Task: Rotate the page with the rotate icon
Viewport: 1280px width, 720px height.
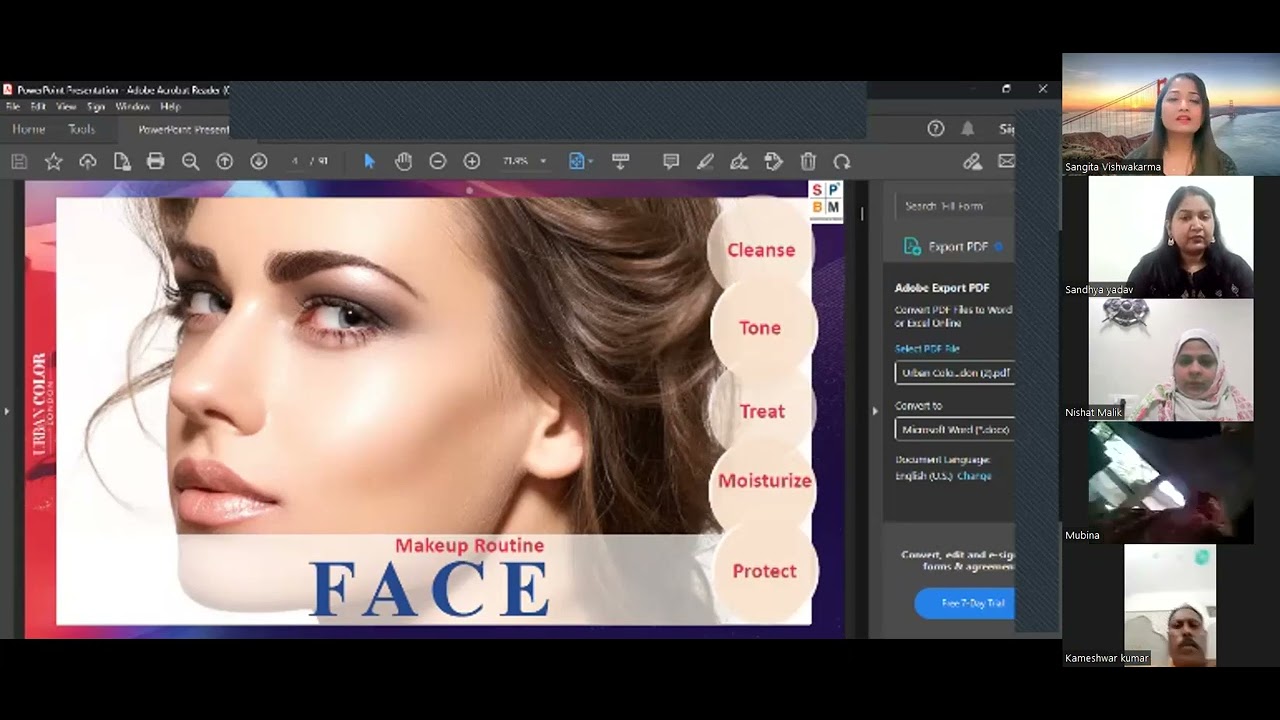Action: coord(842,161)
